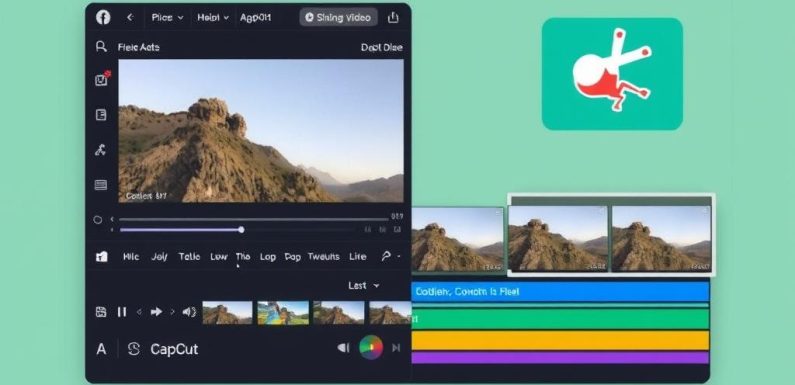
Task: Click the skip-back icon near color wheel
Action: [344, 347]
